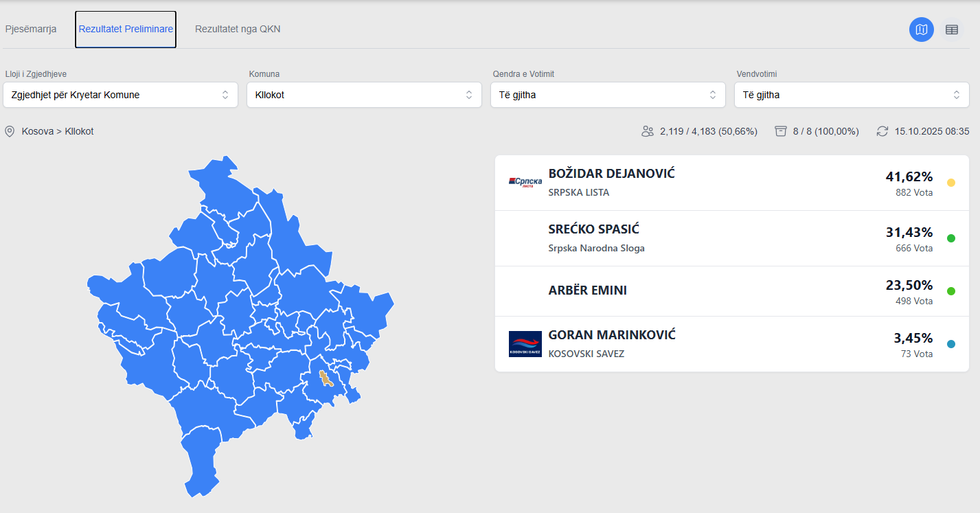This screenshot has height=513, width=980.
Task: Expand the Qendra e Votimit dropdown
Action: (x=607, y=95)
